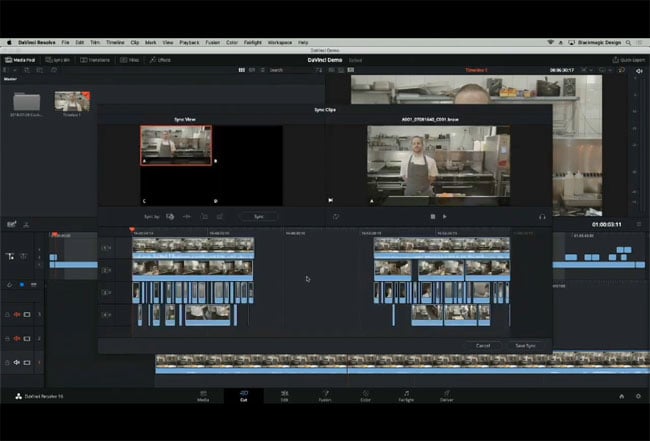Click the Wi-Fi status icon
This screenshot has width=650, height=441.
point(551,42)
